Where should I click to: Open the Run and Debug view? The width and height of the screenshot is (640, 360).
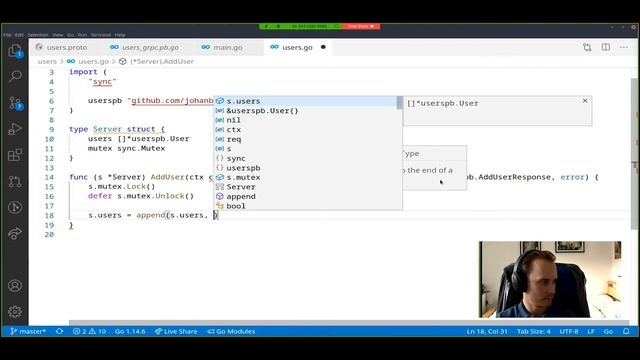pyautogui.click(x=15, y=129)
